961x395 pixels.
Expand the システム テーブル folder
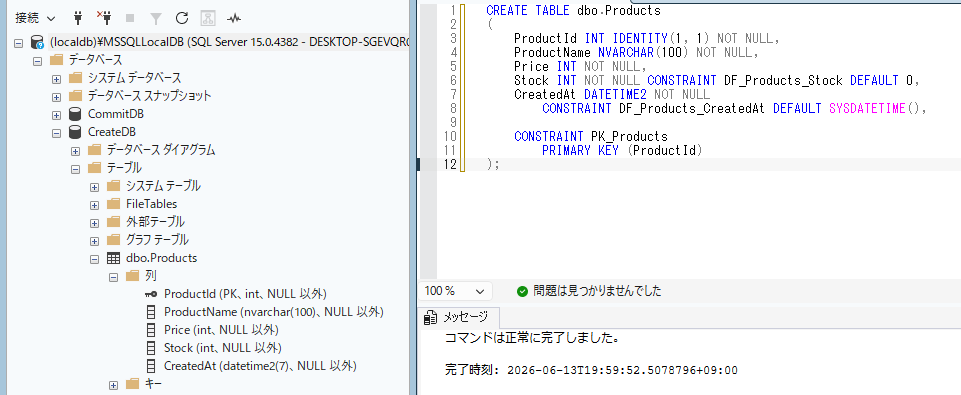click(x=94, y=186)
